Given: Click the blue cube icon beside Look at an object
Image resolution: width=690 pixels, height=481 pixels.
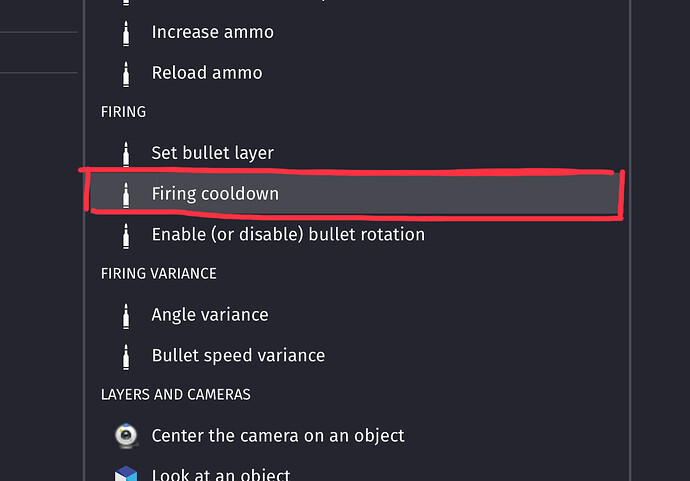Looking at the screenshot, I should pos(126,473).
